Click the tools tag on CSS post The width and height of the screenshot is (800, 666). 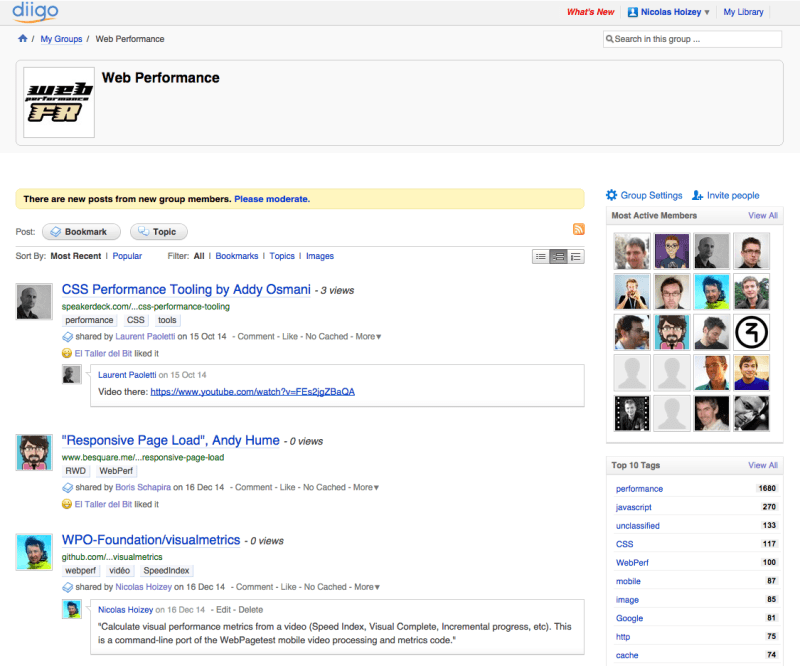[x=167, y=320]
